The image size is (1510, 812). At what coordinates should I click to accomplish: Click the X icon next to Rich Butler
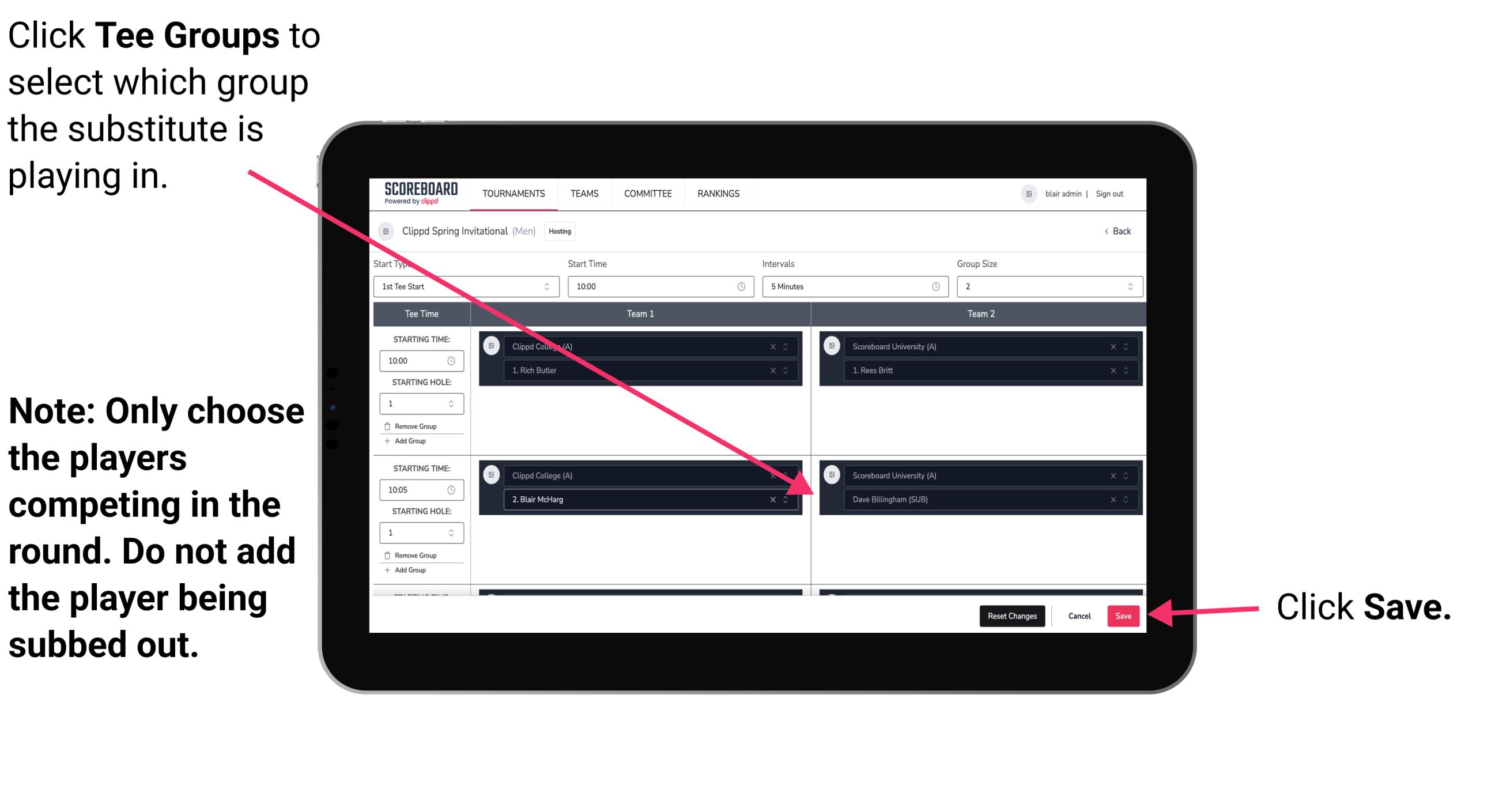pos(779,370)
